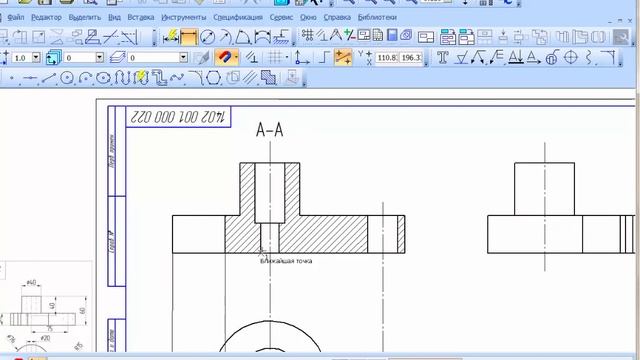
Task: Open the Сервис menu
Action: coord(281,18)
